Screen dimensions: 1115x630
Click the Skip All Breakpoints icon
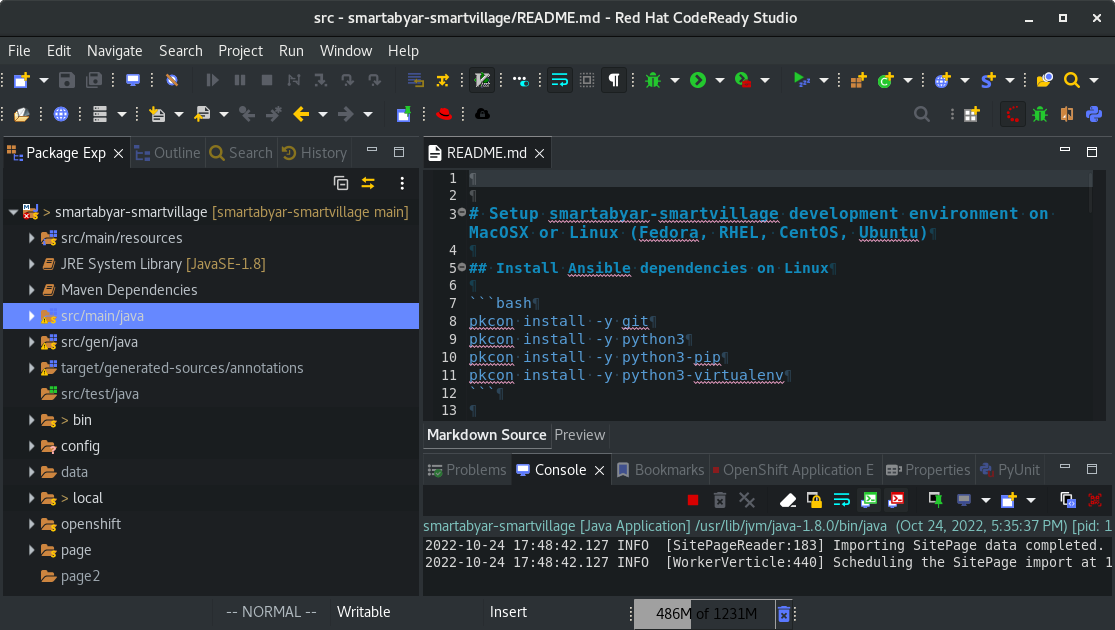(x=172, y=80)
